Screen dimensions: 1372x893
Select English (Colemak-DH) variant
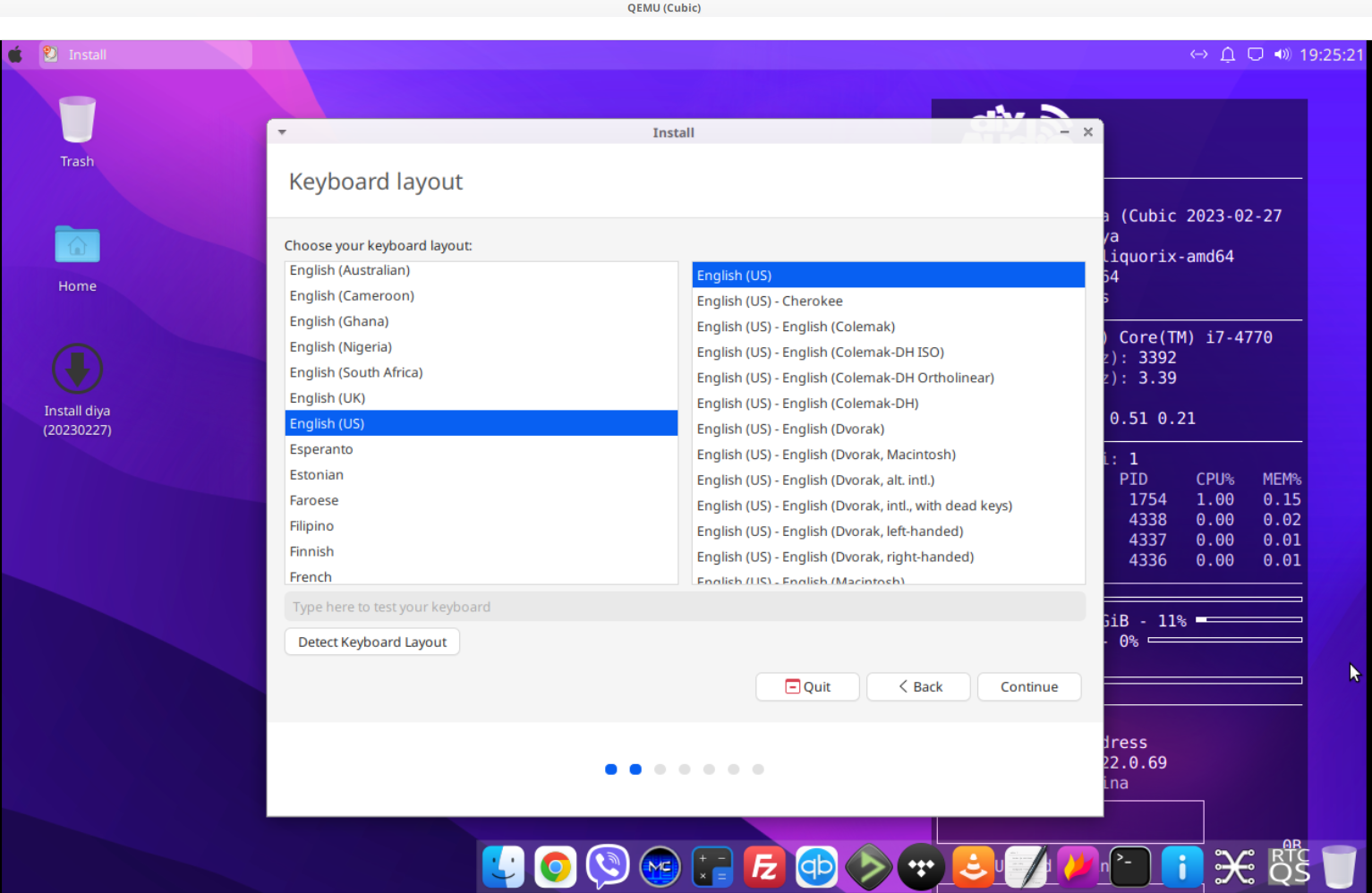point(889,404)
